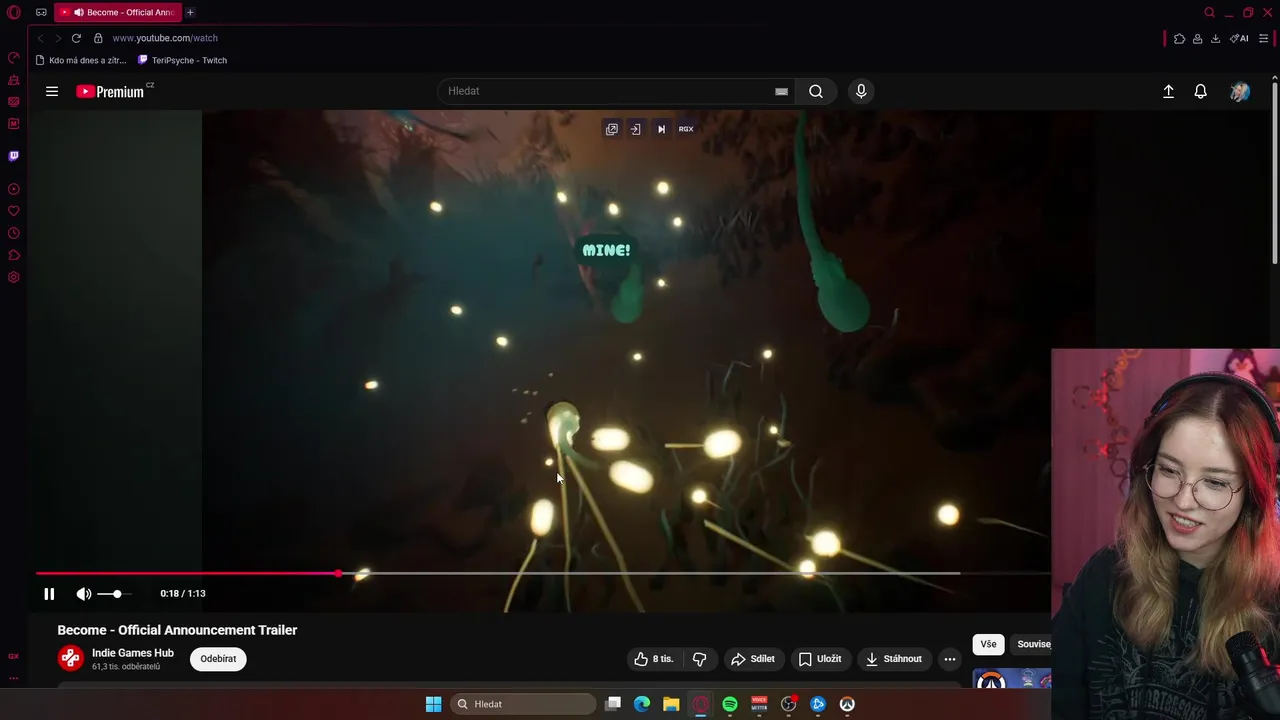Open on-screen keyboard in search box
The height and width of the screenshot is (720, 1280).
coord(781,91)
